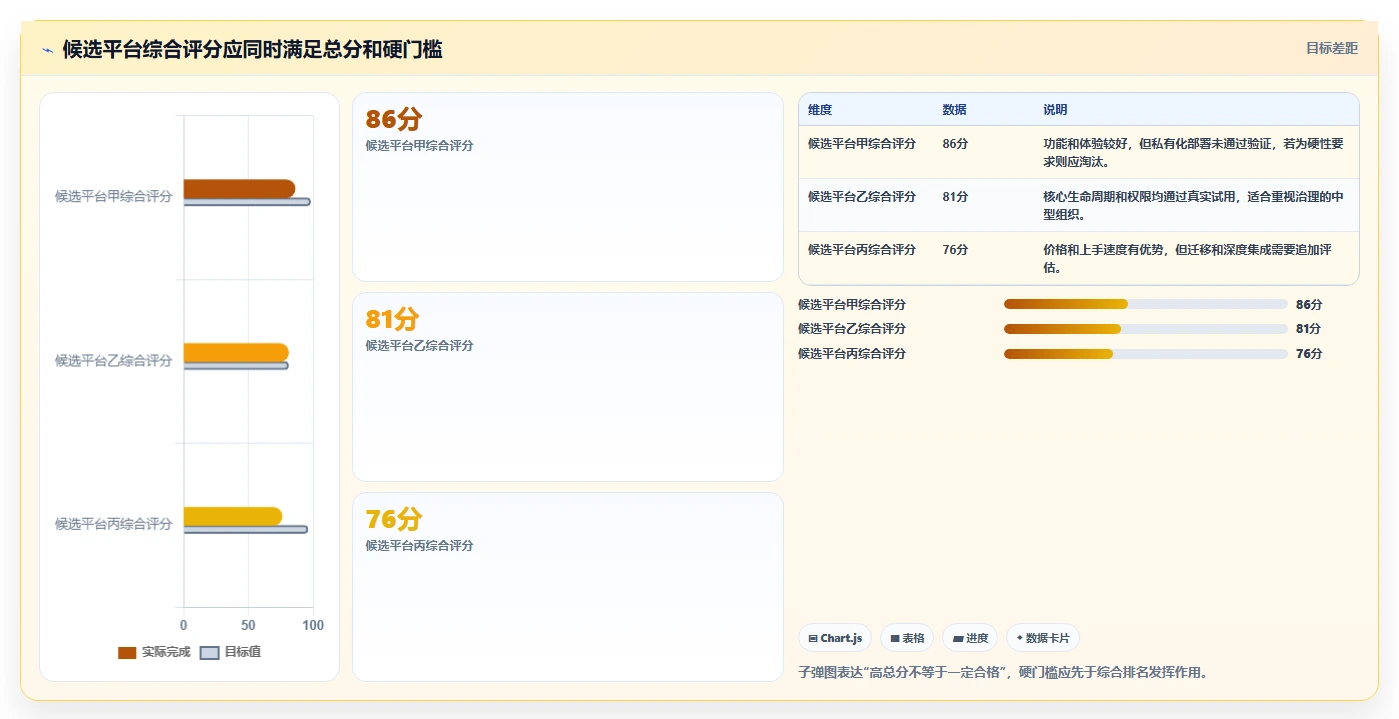The image size is (1399, 719).
Task: Click the gray target bar for 候选平台甲
Action: [x=247, y=202]
